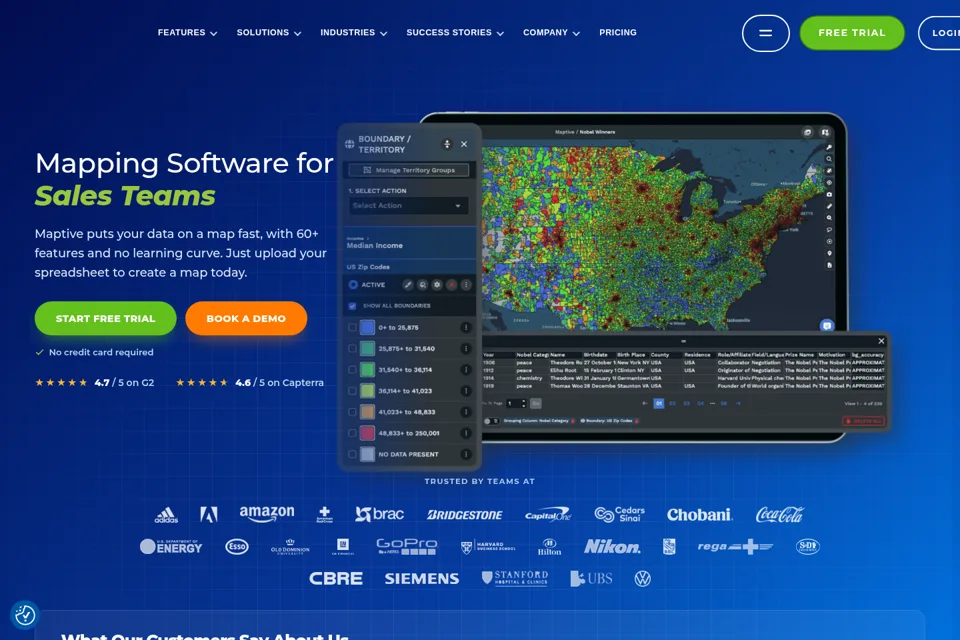960x640 pixels.
Task: Open options menu for 0+ to 25,875 row
Action: (x=466, y=328)
